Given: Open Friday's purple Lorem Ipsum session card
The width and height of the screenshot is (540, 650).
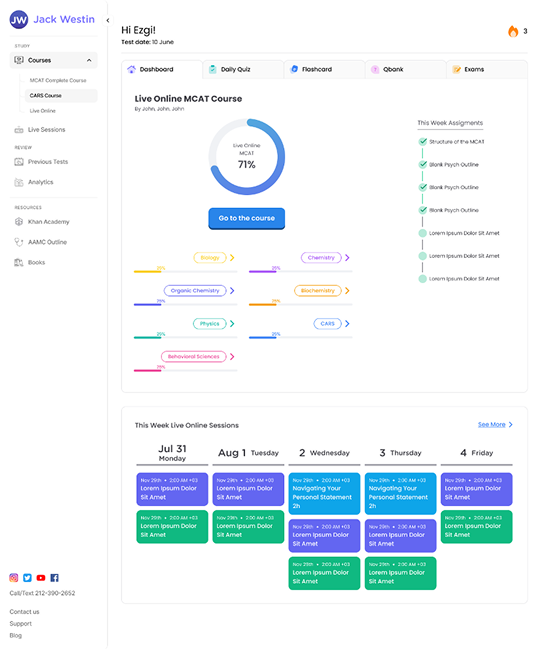Looking at the screenshot, I should coord(477,489).
